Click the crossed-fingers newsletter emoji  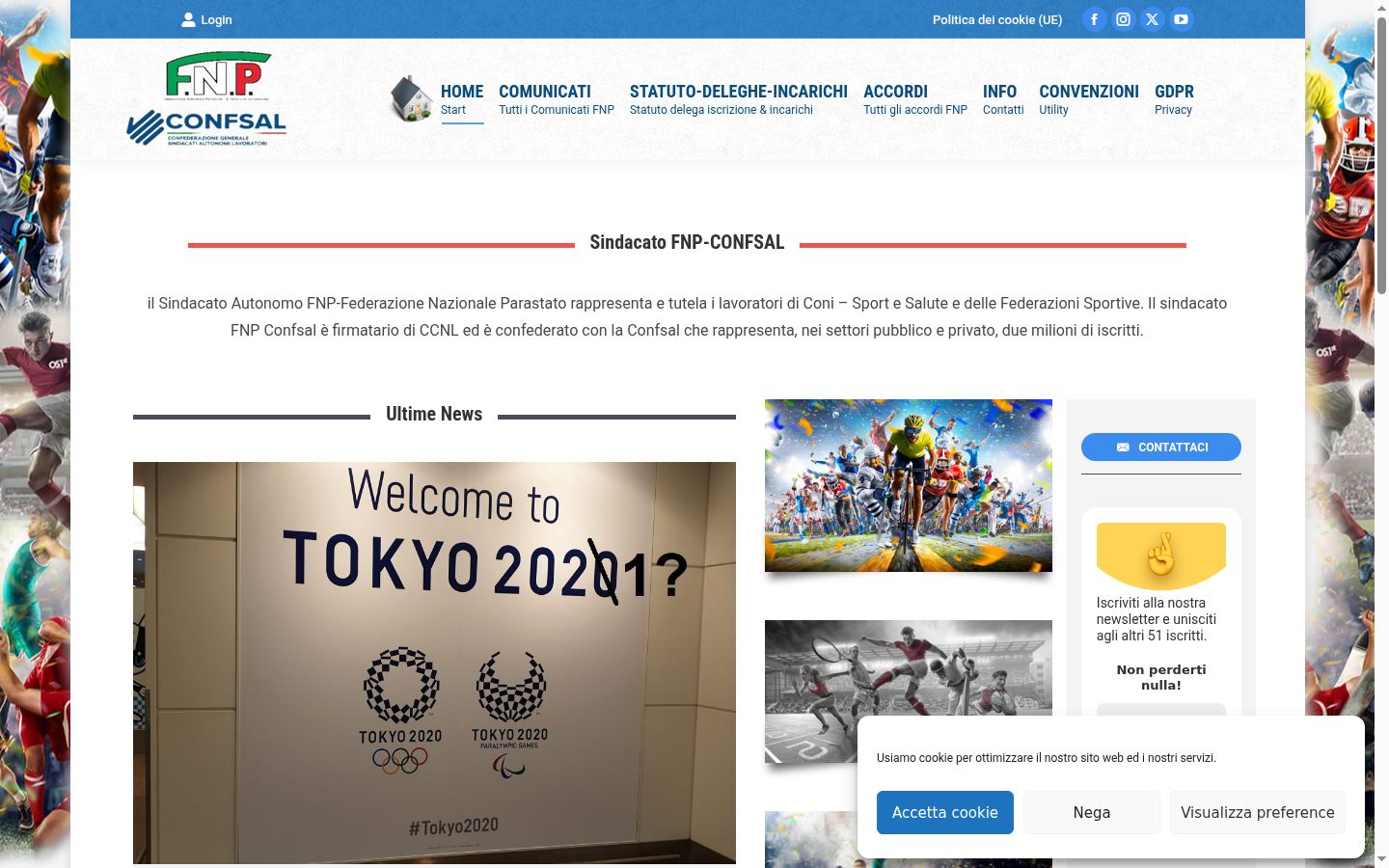click(x=1161, y=555)
